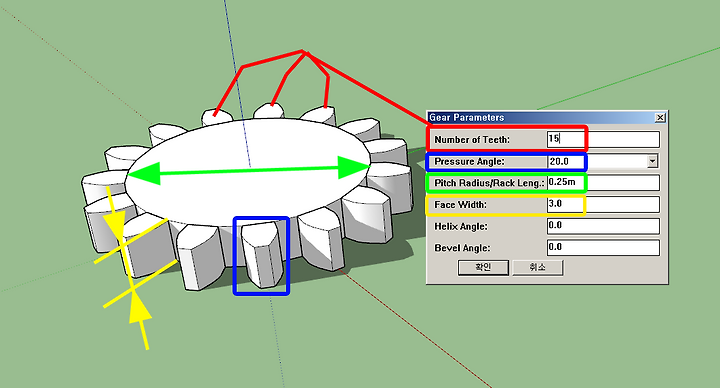
Task: Open the Pressure Angle dropdown arrow
Action: click(652, 161)
